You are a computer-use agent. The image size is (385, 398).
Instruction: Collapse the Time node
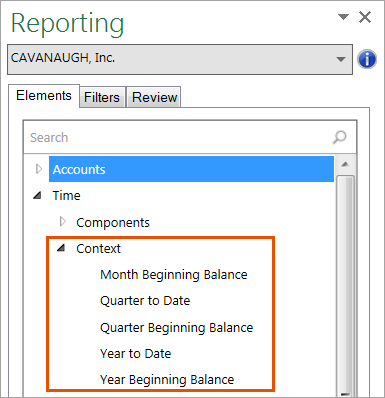point(37,195)
